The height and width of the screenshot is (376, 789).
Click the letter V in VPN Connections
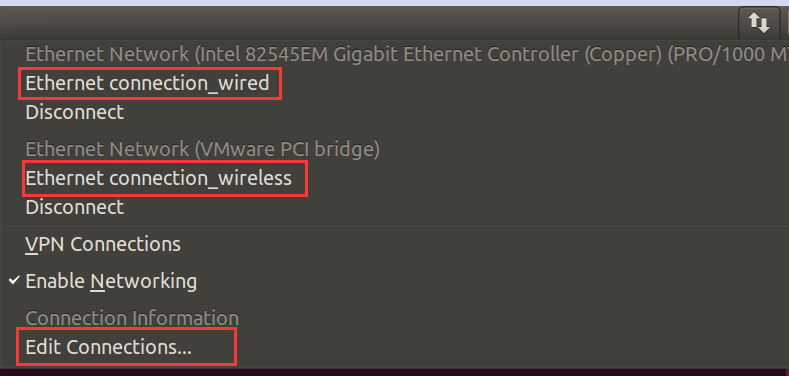pyautogui.click(x=31, y=244)
